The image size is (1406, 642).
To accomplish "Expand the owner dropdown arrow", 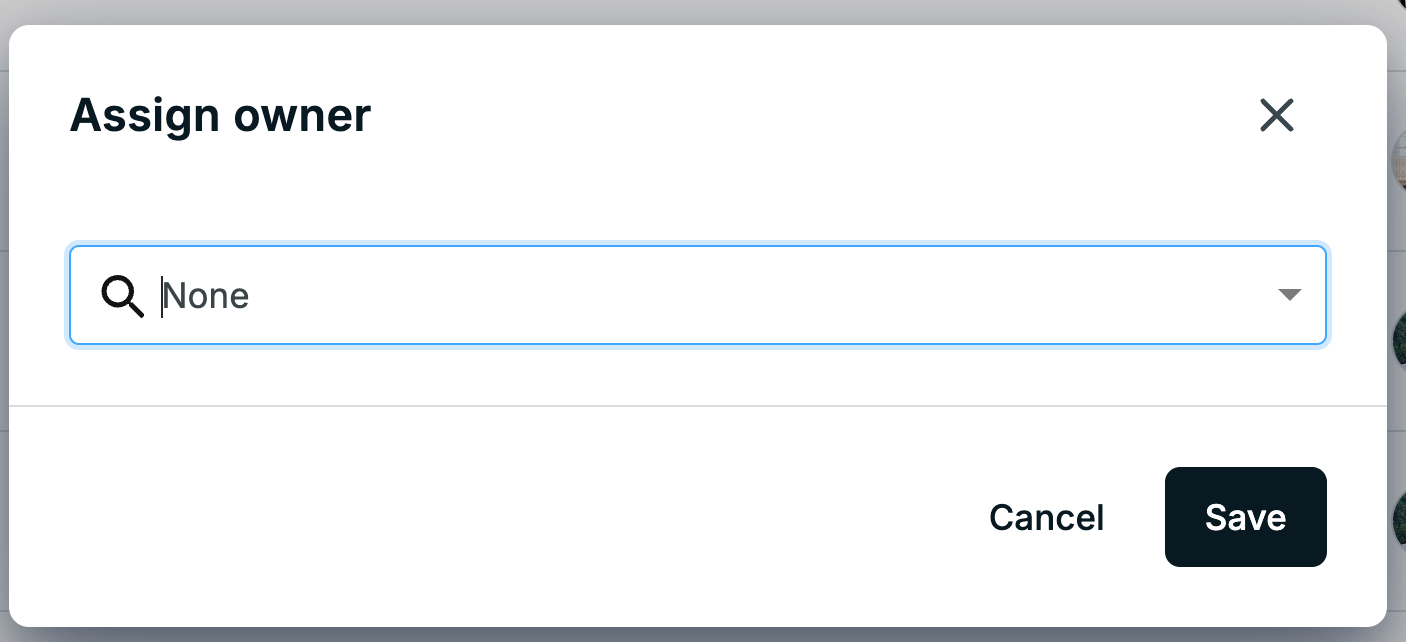I will (1290, 295).
